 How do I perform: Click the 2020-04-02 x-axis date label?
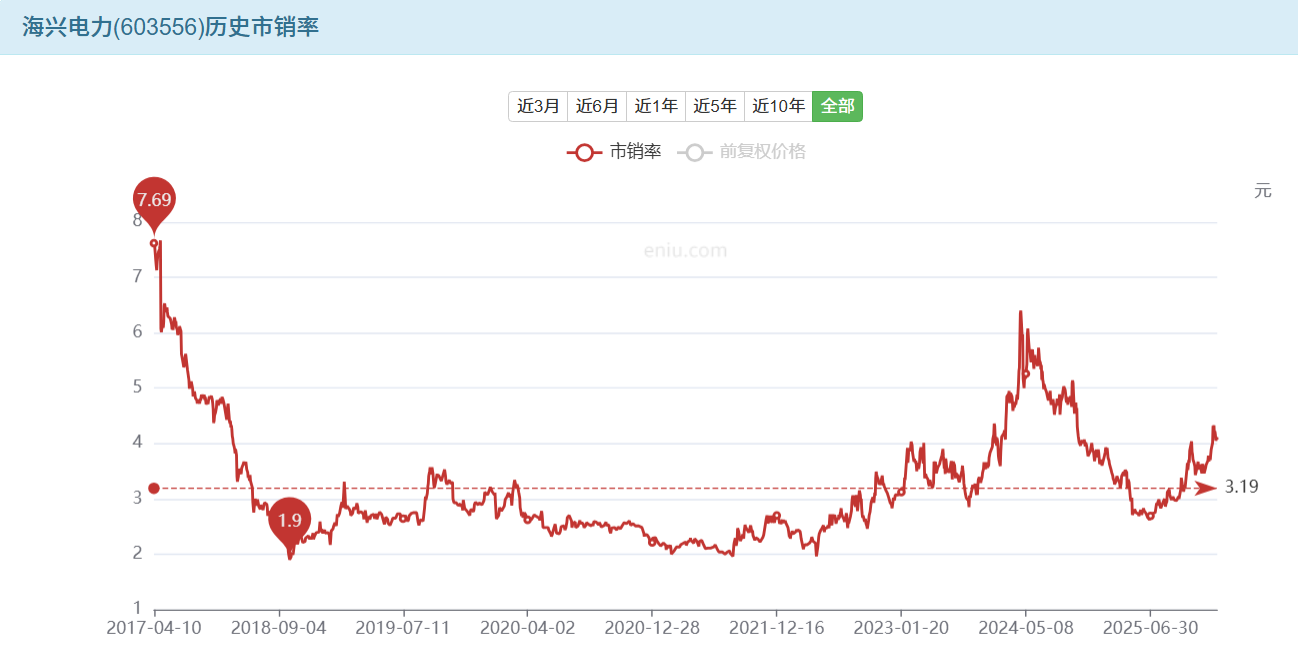pos(527,628)
